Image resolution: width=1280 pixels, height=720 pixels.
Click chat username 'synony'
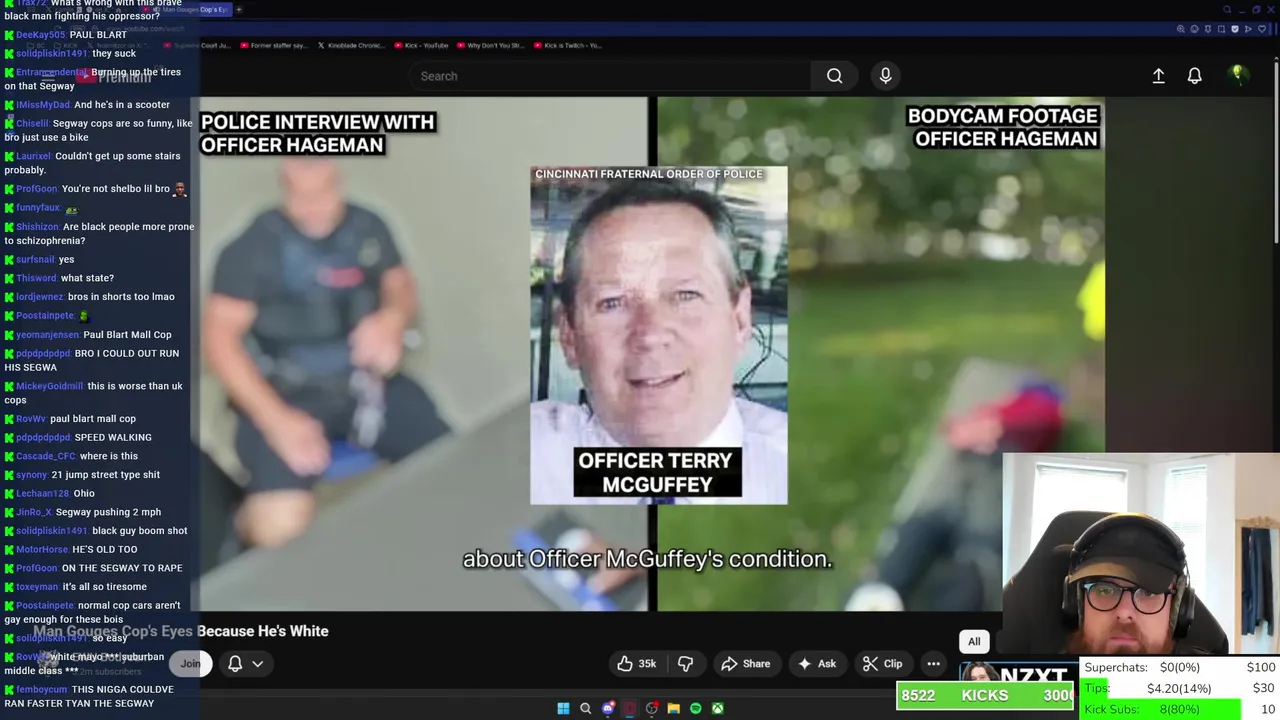click(32, 475)
